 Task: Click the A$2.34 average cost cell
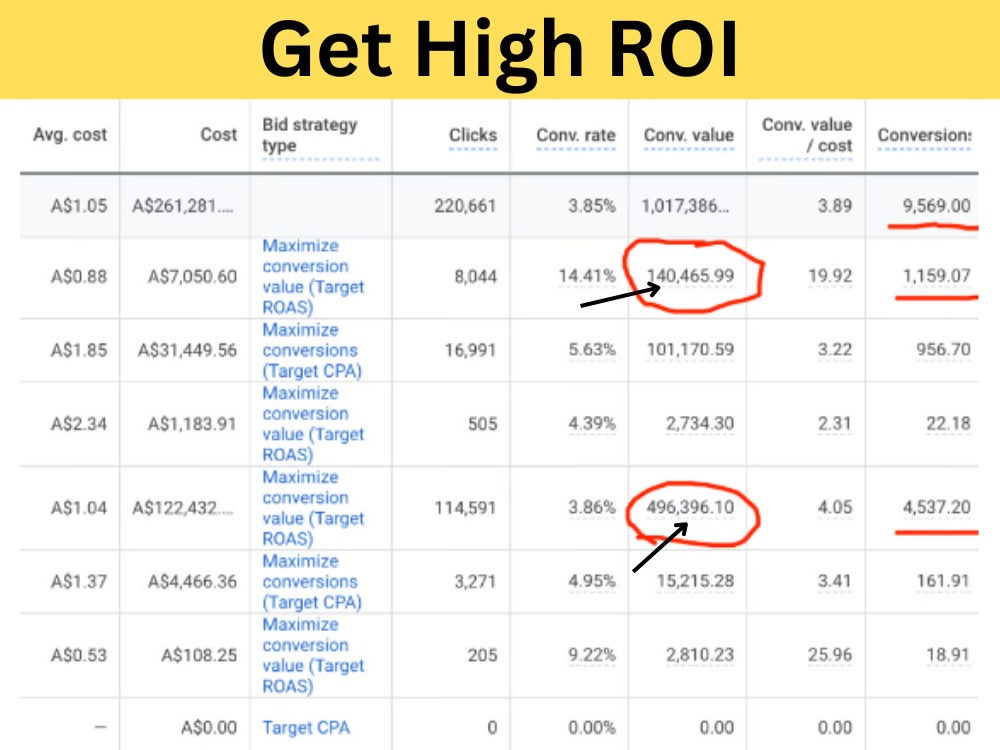pos(79,423)
